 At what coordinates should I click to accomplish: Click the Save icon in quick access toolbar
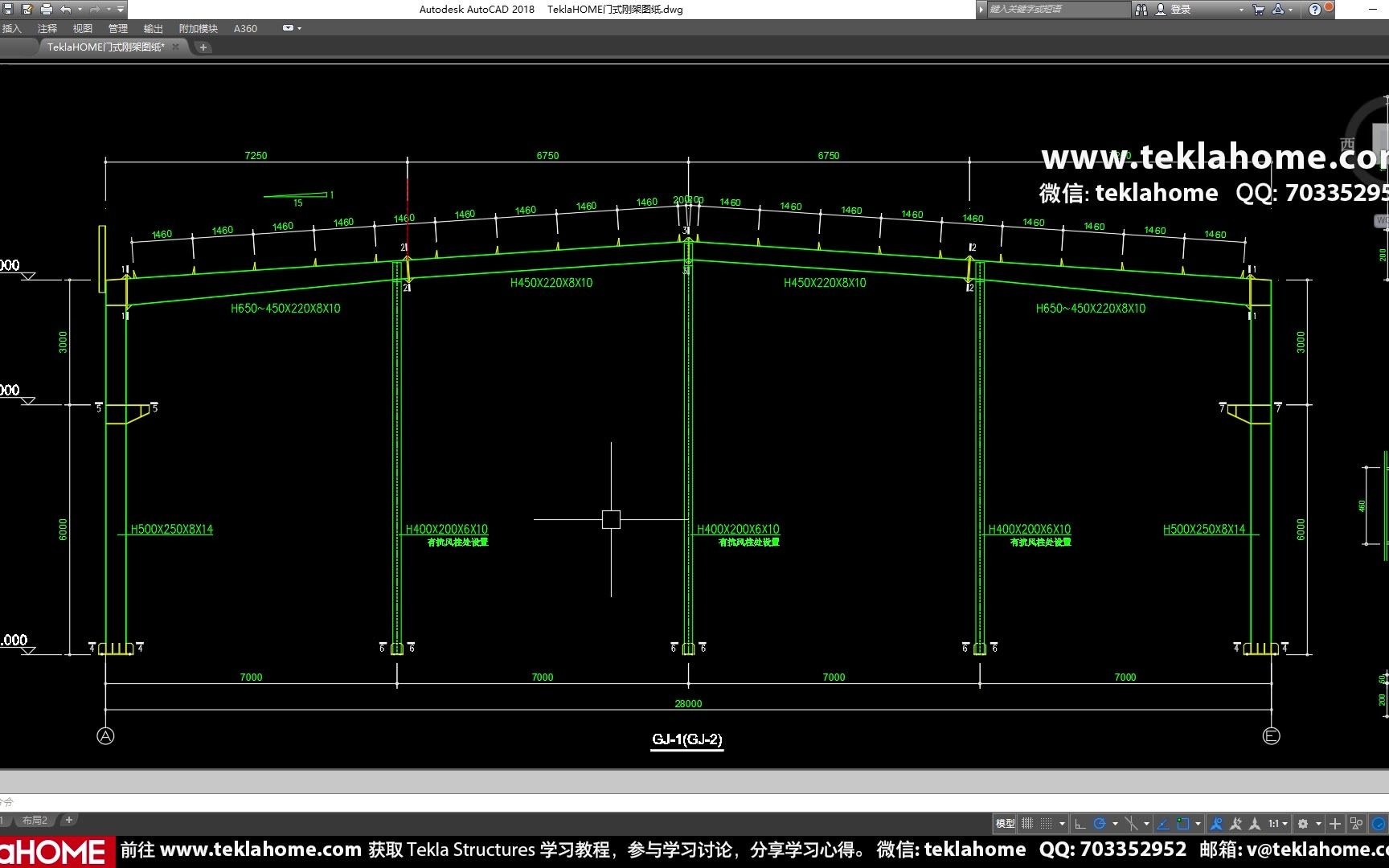pyautogui.click(x=8, y=10)
